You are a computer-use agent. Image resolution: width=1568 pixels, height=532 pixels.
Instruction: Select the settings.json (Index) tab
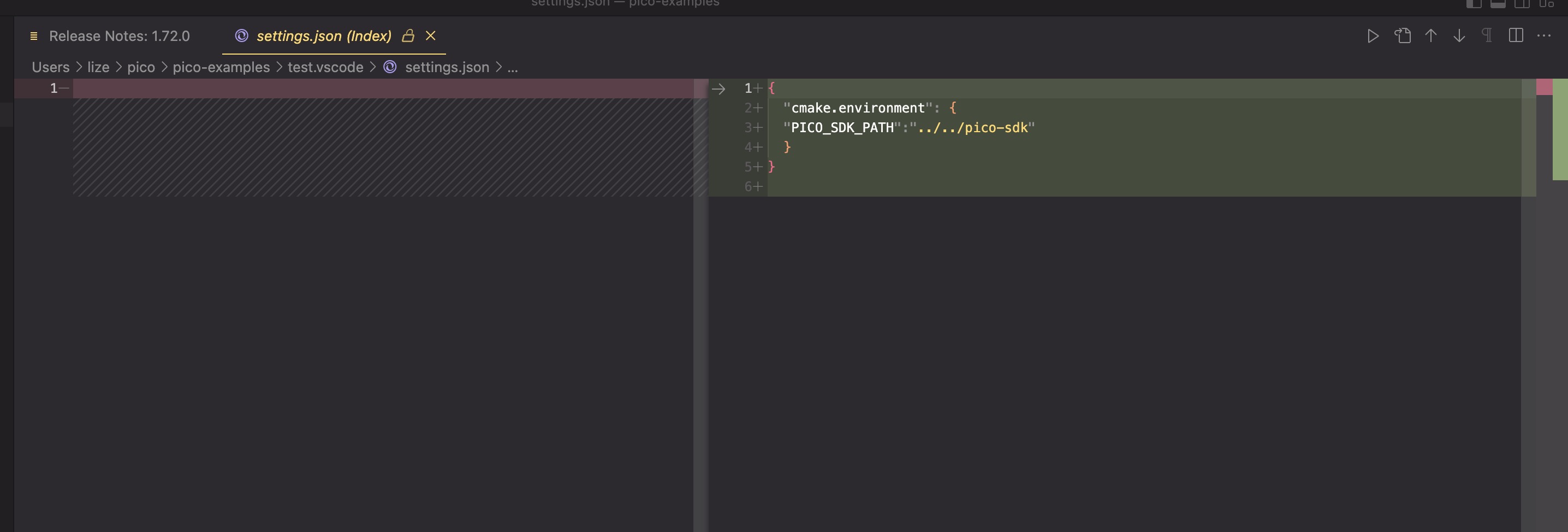click(x=324, y=36)
